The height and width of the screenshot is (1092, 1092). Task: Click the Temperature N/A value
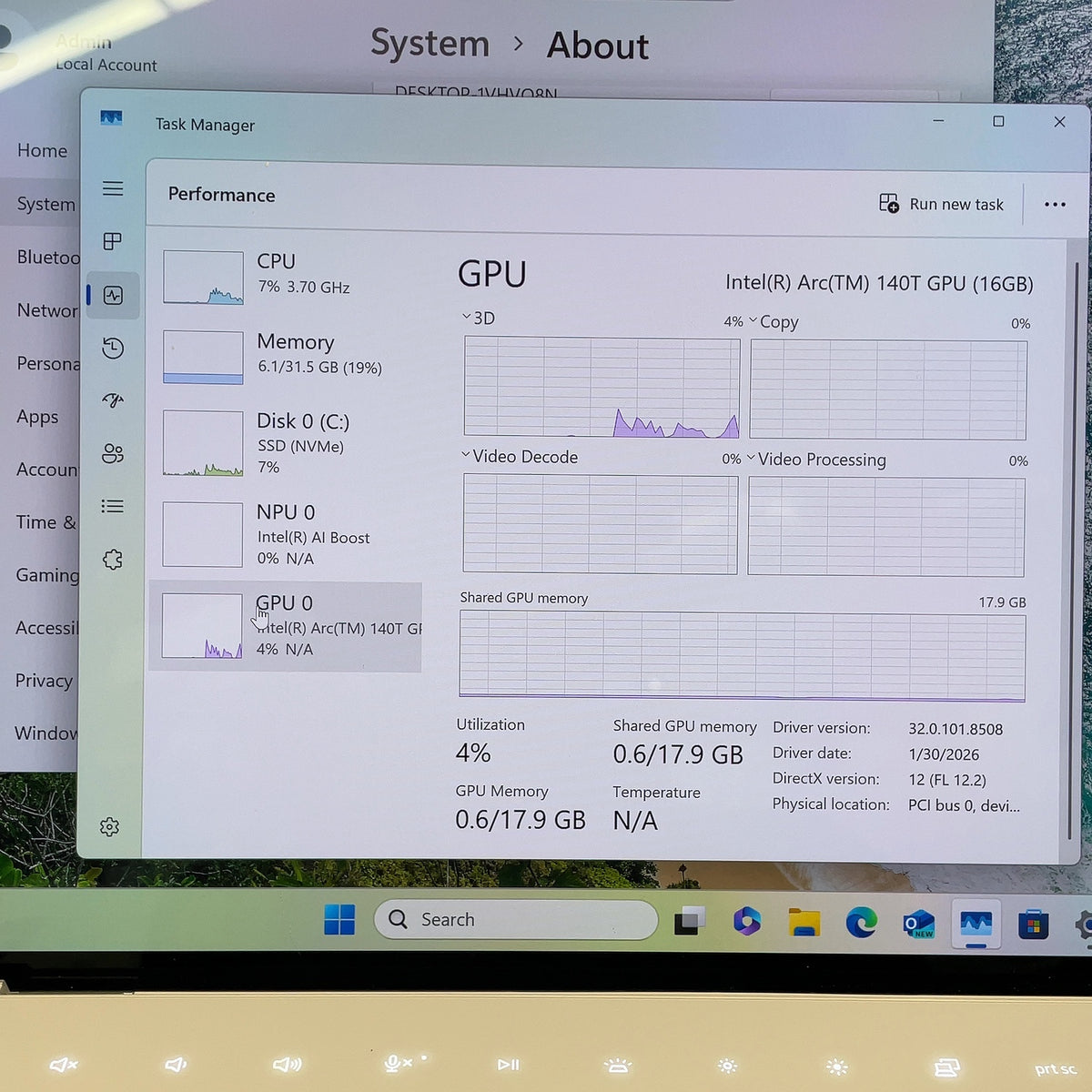coord(634,820)
